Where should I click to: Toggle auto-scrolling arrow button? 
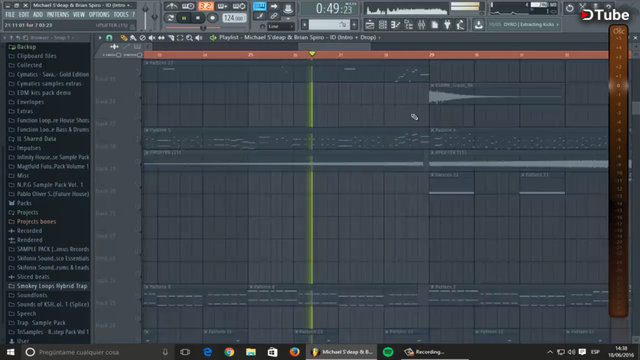tap(274, 6)
